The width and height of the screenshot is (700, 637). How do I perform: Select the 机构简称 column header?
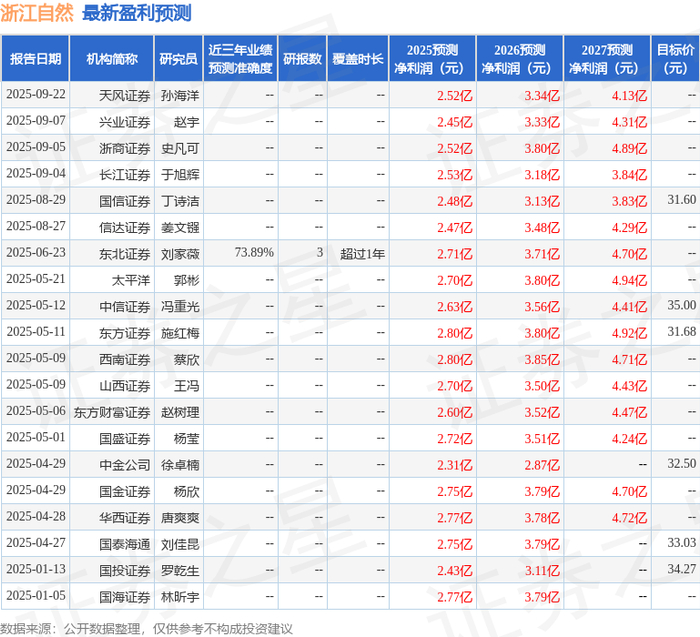coord(112,59)
